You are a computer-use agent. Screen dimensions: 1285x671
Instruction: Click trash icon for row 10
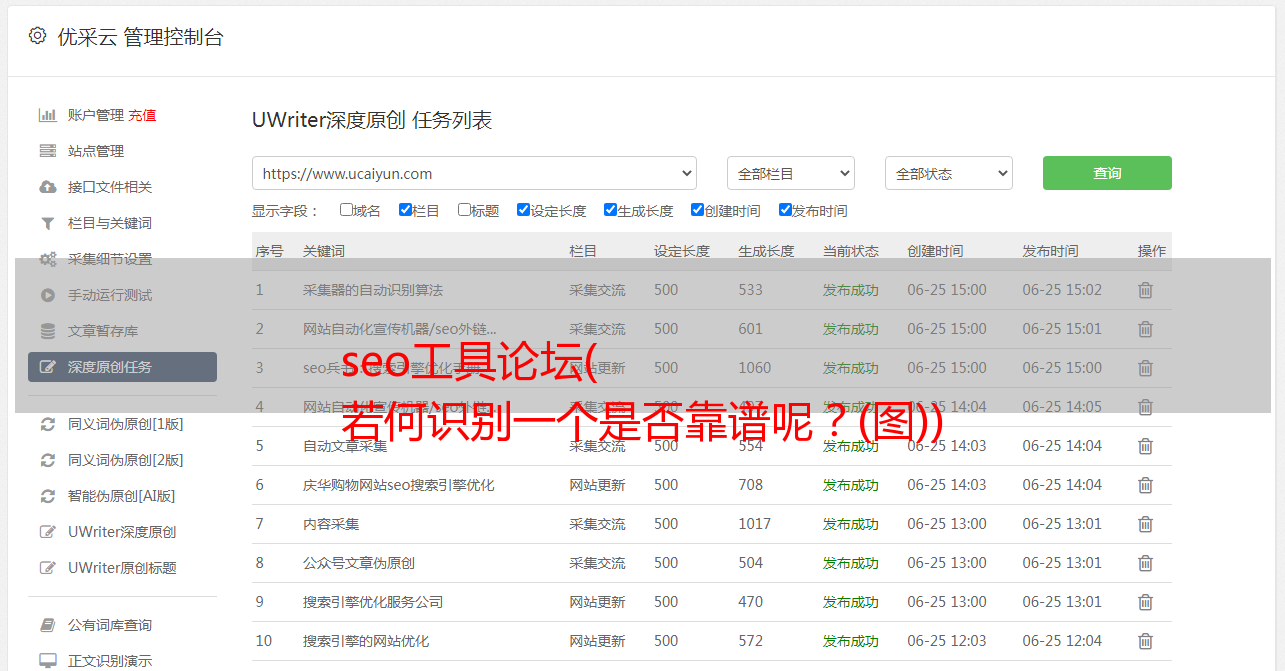pyautogui.click(x=1145, y=641)
